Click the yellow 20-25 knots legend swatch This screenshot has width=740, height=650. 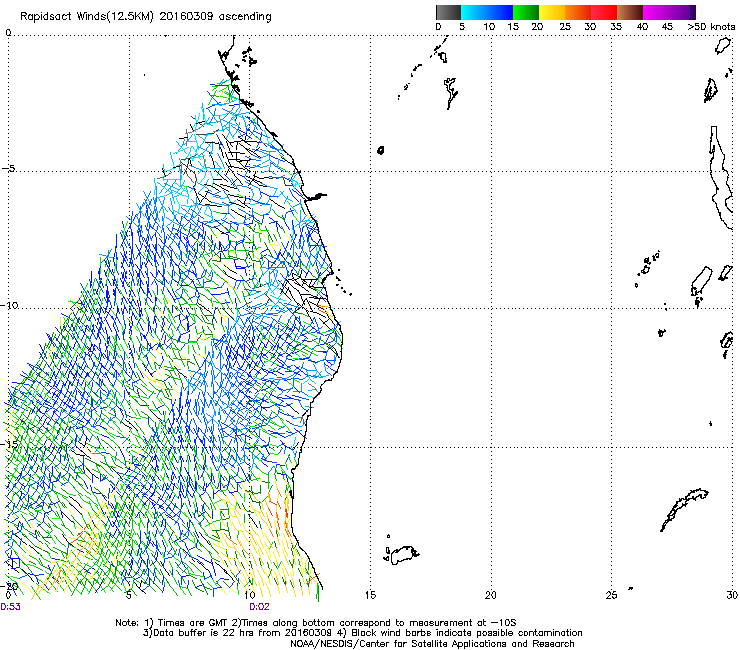click(x=552, y=12)
